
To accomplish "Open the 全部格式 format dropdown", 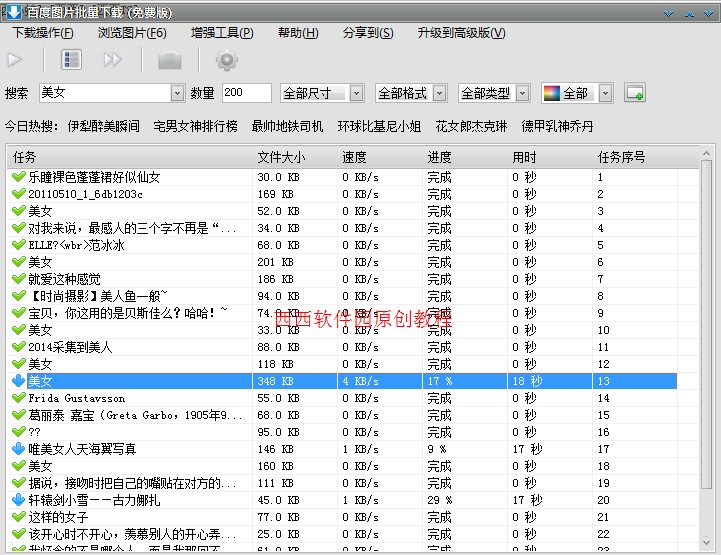I will [x=440, y=93].
